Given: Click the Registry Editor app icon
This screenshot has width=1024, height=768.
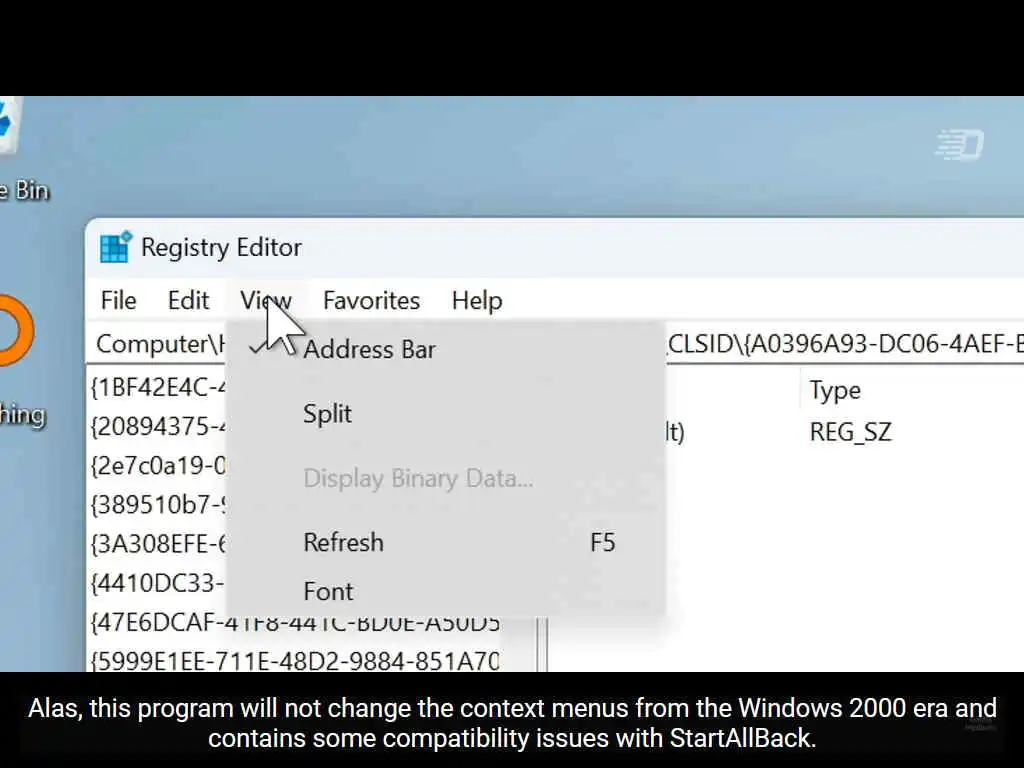Looking at the screenshot, I should pos(116,248).
